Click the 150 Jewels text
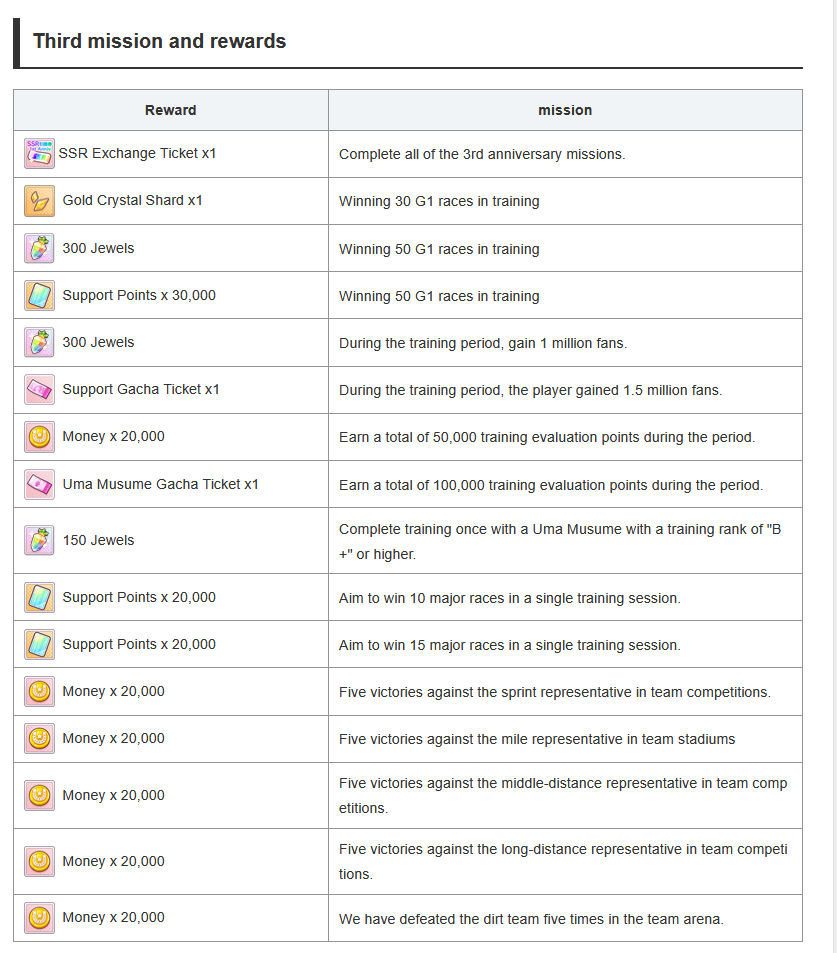Screen dimensions: 837x953 [x=98, y=540]
